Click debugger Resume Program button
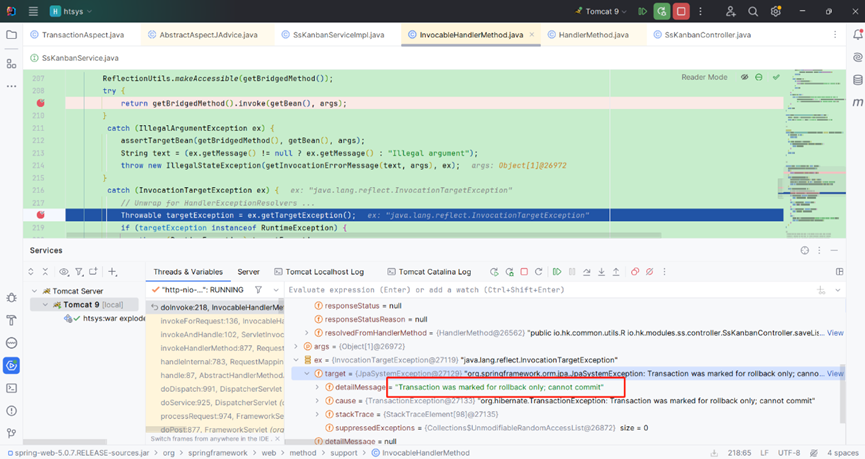 [557, 271]
